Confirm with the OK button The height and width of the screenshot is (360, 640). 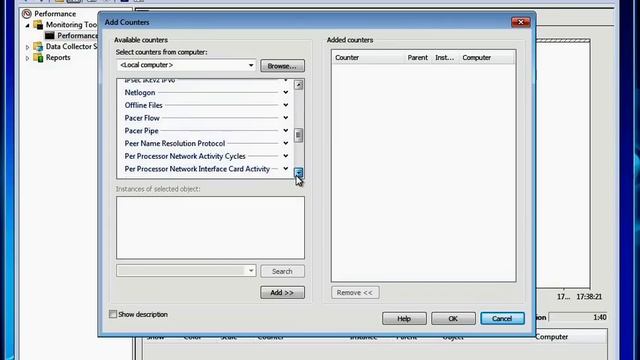453,318
